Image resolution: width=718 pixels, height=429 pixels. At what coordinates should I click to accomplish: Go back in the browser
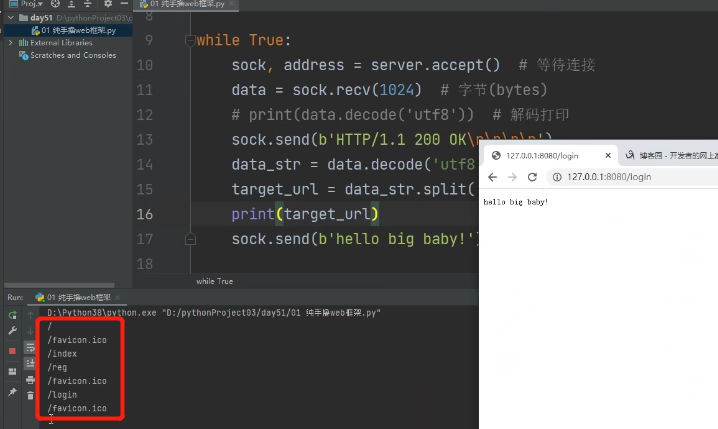(x=492, y=177)
